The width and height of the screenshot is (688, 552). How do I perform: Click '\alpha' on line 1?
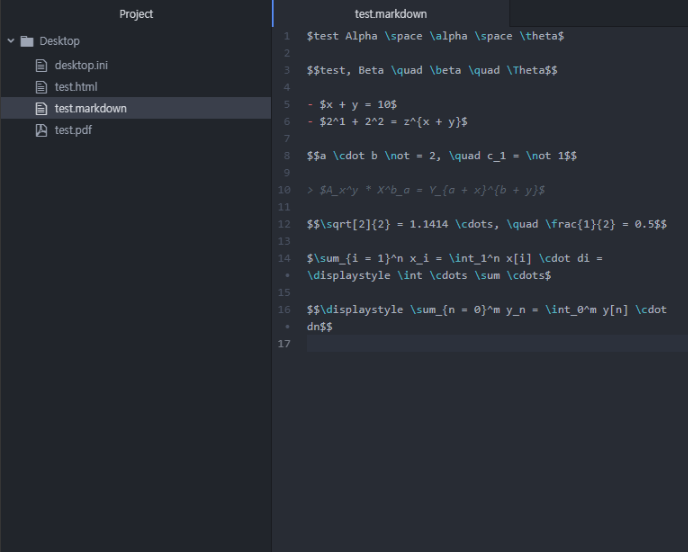pos(448,36)
